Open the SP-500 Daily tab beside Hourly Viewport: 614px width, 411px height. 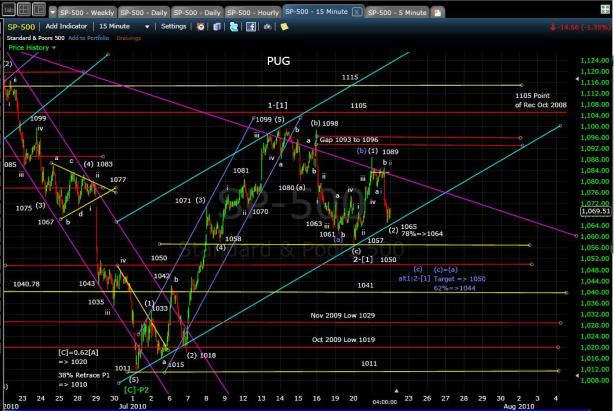[197, 13]
